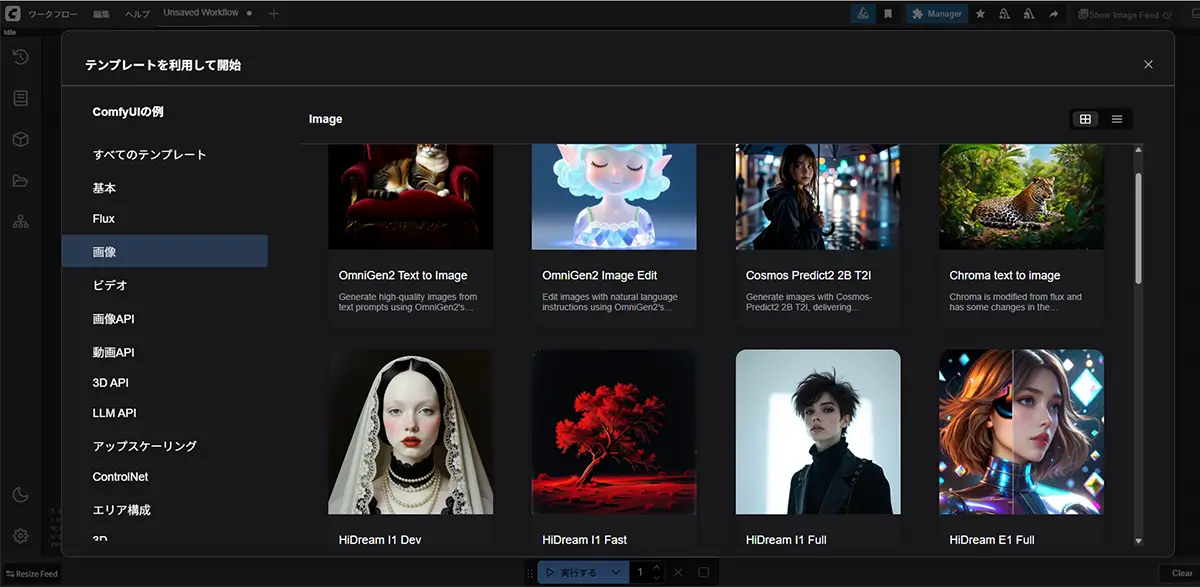Click the ComfyUI logo icon
The height and width of the screenshot is (587, 1200).
tap(13, 14)
